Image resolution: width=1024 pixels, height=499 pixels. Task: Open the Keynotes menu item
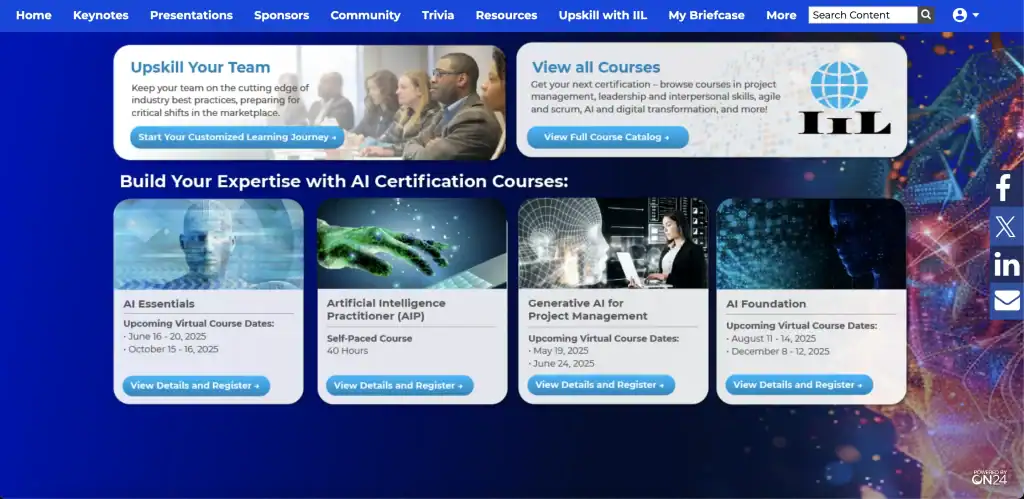pos(101,15)
